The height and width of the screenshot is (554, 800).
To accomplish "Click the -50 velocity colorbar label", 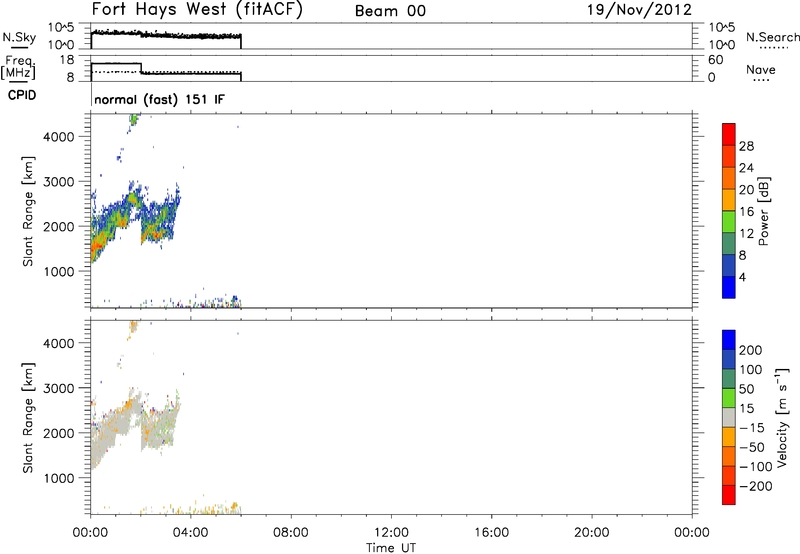I will coord(752,447).
